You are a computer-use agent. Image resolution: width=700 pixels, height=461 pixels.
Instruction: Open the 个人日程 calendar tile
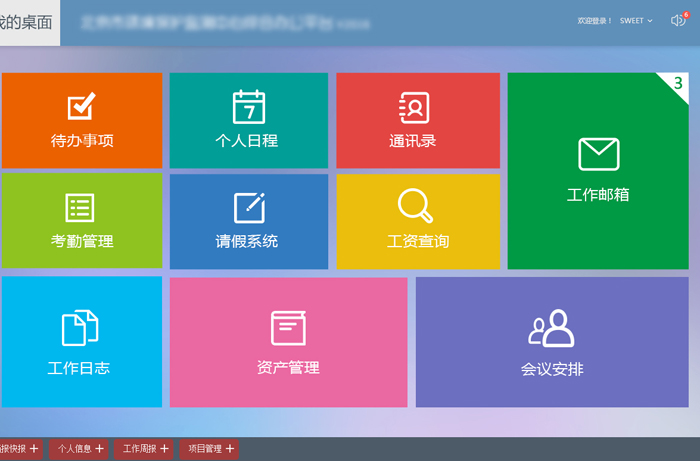248,120
